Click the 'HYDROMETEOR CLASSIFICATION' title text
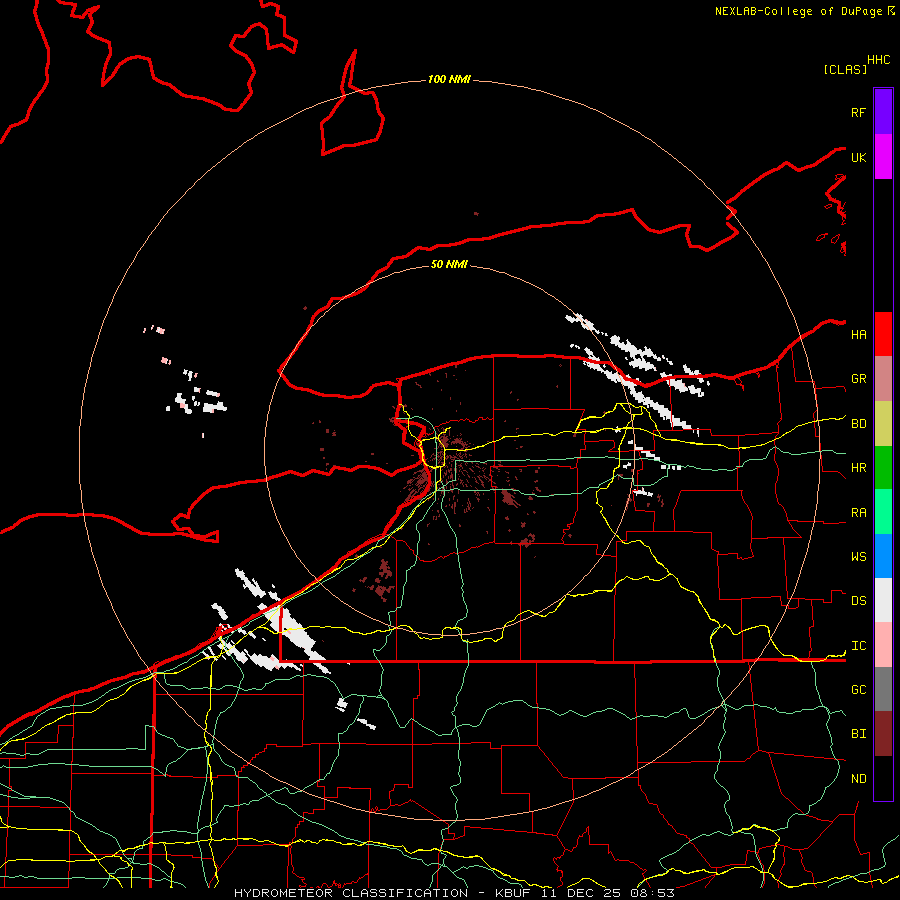The height and width of the screenshot is (900, 900). 351,893
